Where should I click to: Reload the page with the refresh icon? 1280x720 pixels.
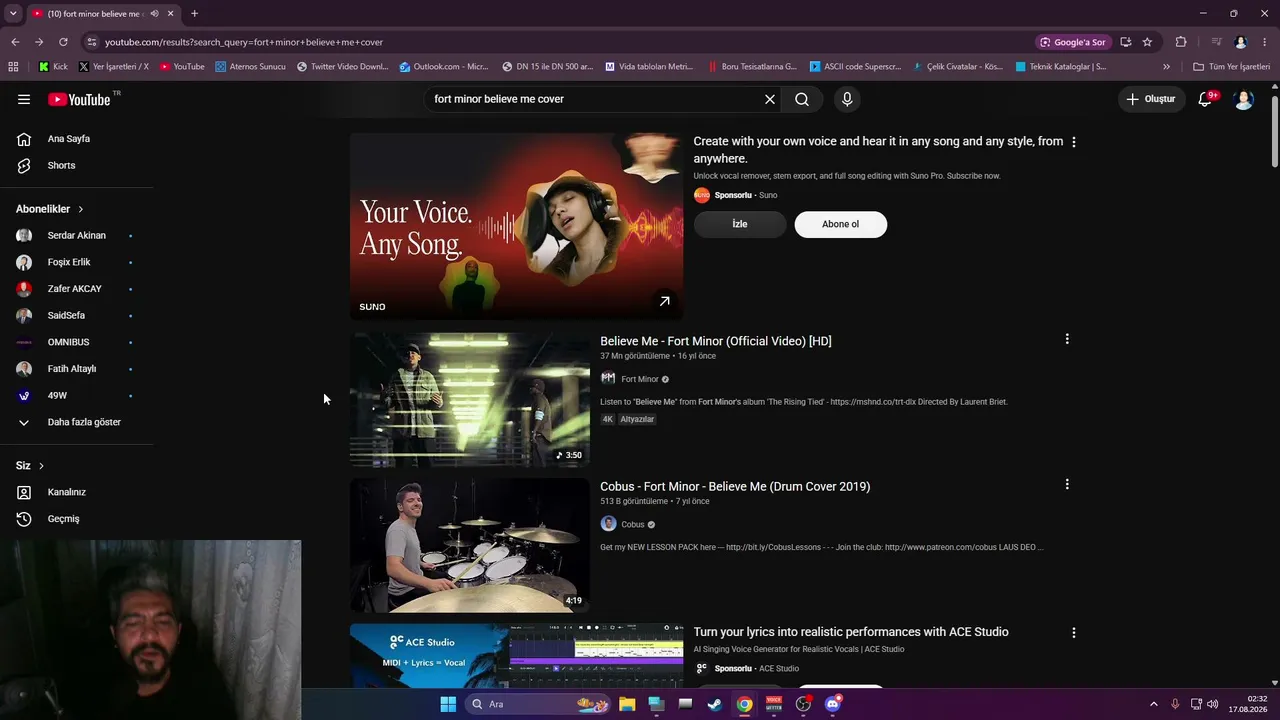(63, 42)
